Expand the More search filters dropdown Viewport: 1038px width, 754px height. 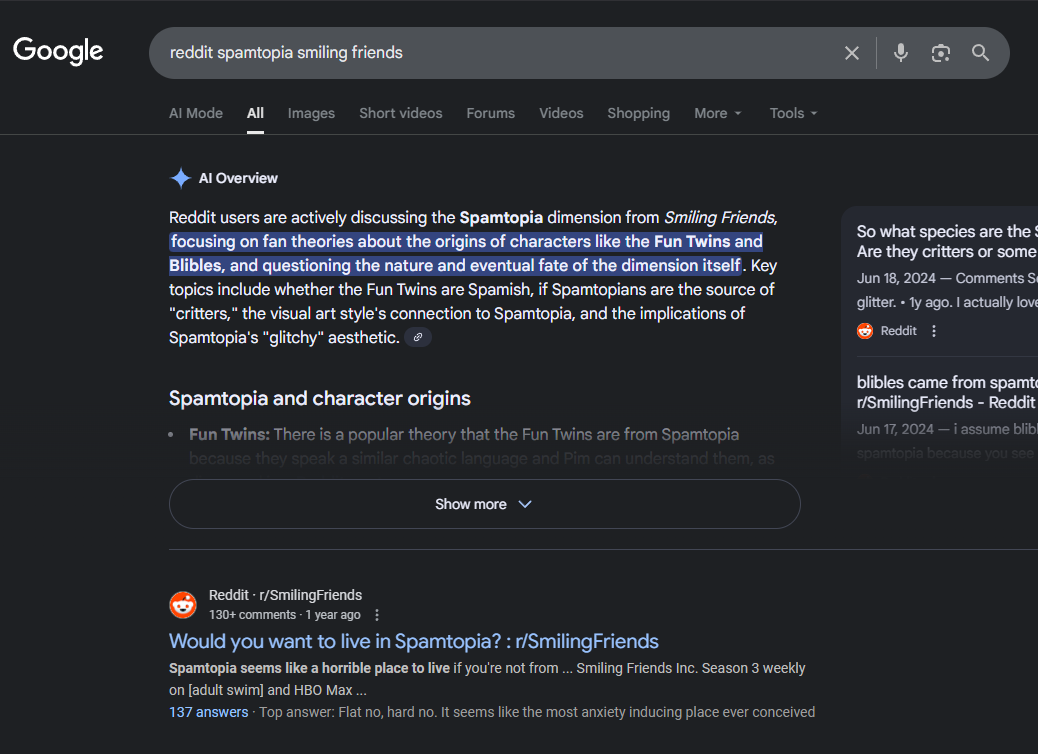tap(718, 113)
